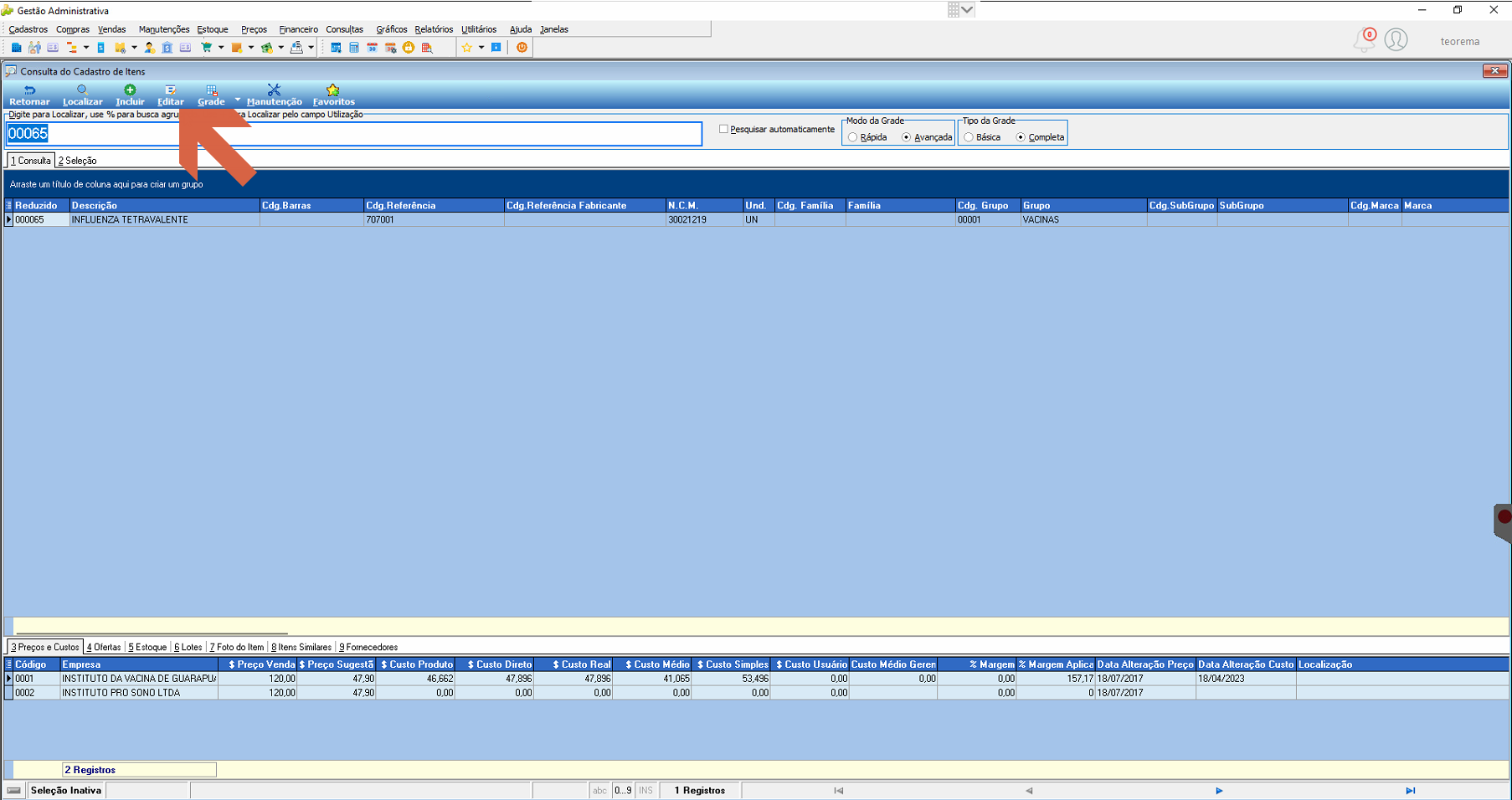Open the 7 Foto do Item tab

(237, 647)
